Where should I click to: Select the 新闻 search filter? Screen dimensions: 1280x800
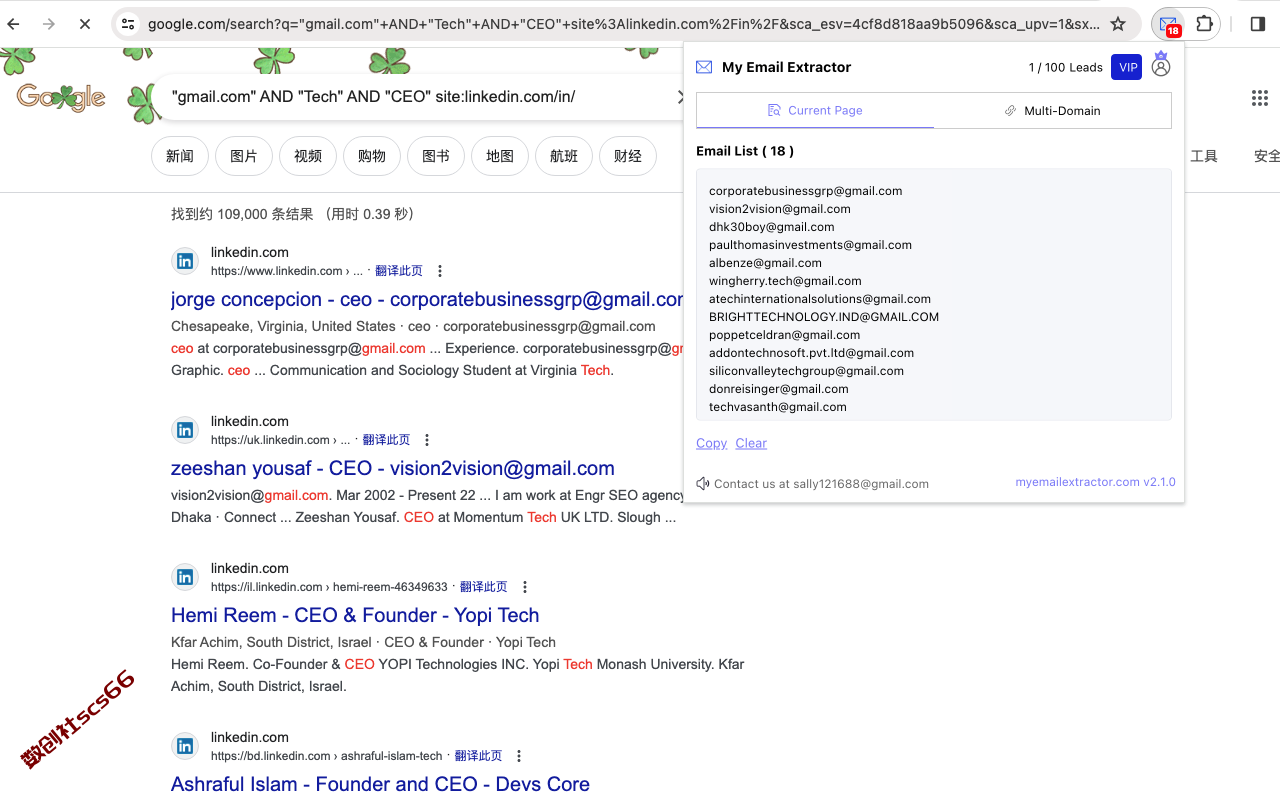180,156
